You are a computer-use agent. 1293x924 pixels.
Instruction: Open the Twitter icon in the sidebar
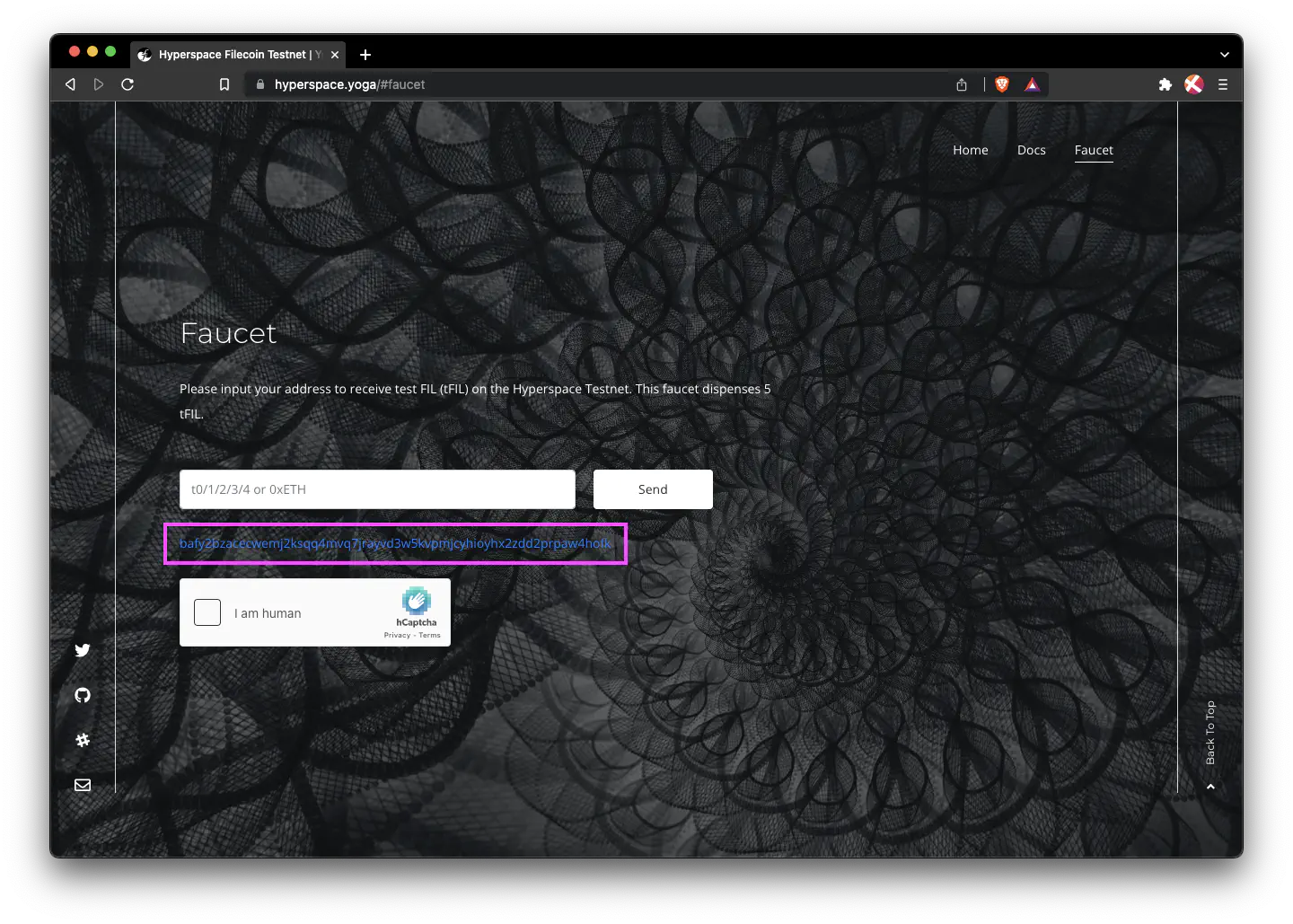(x=83, y=650)
